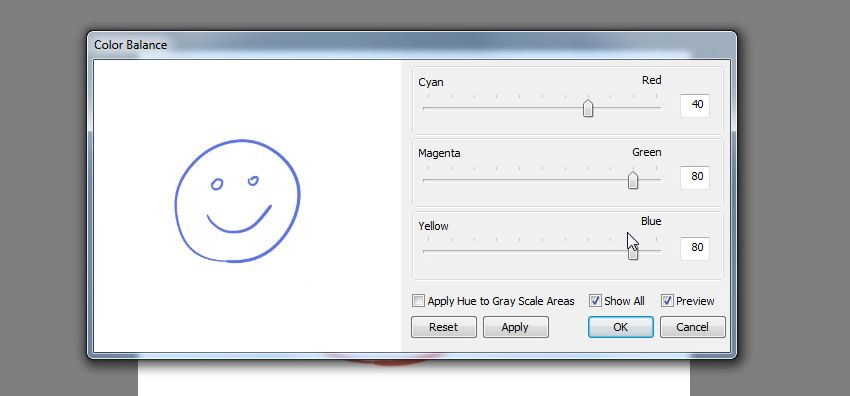Click the Reset button
Viewport: 850px width, 396px height.
coord(443,327)
